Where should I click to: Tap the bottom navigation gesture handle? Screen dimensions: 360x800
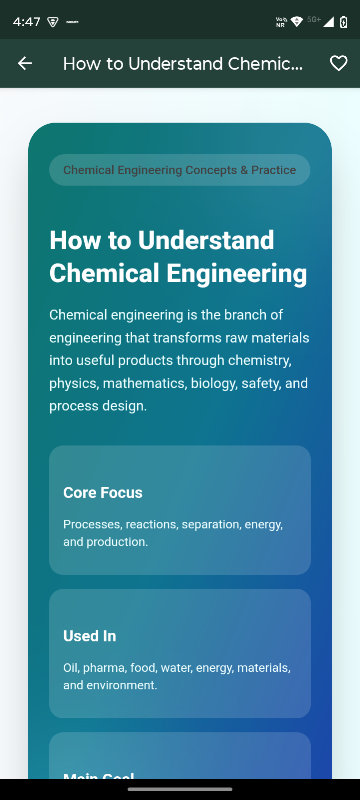(180, 790)
